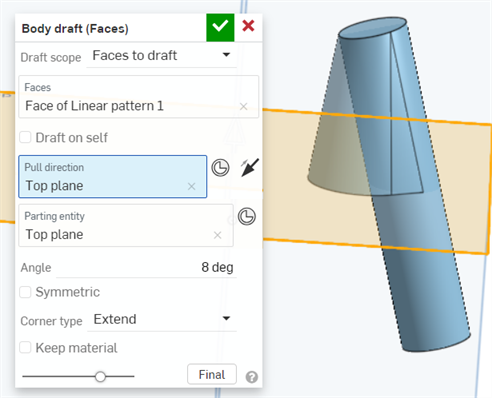Clear Top plane from Pull direction
Image resolution: width=492 pixels, height=398 pixels.
191,186
